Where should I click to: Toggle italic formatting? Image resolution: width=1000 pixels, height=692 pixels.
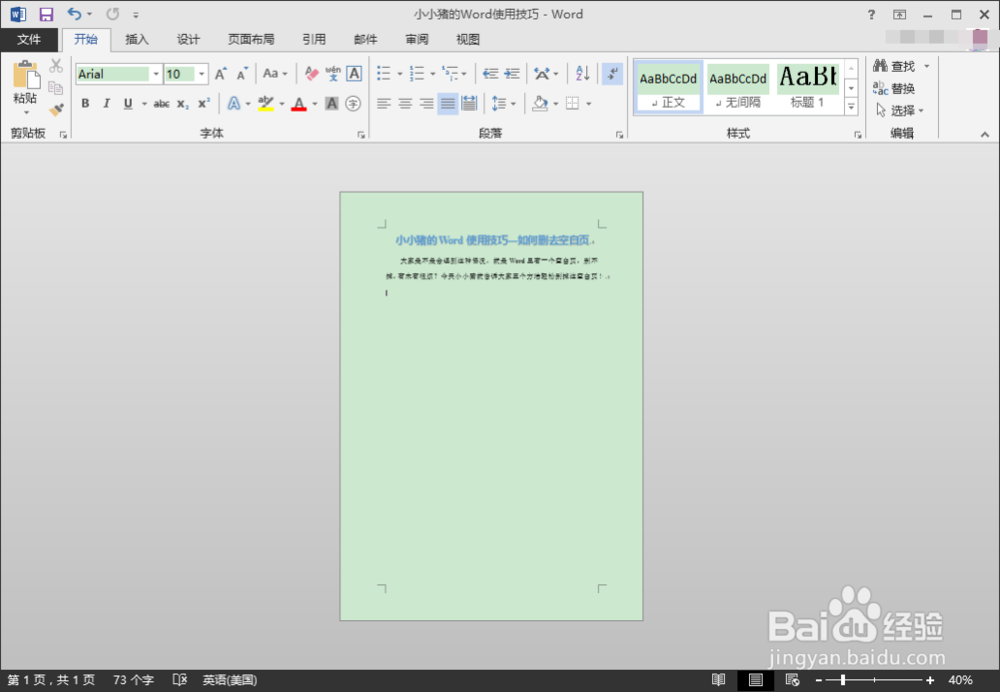[x=106, y=103]
